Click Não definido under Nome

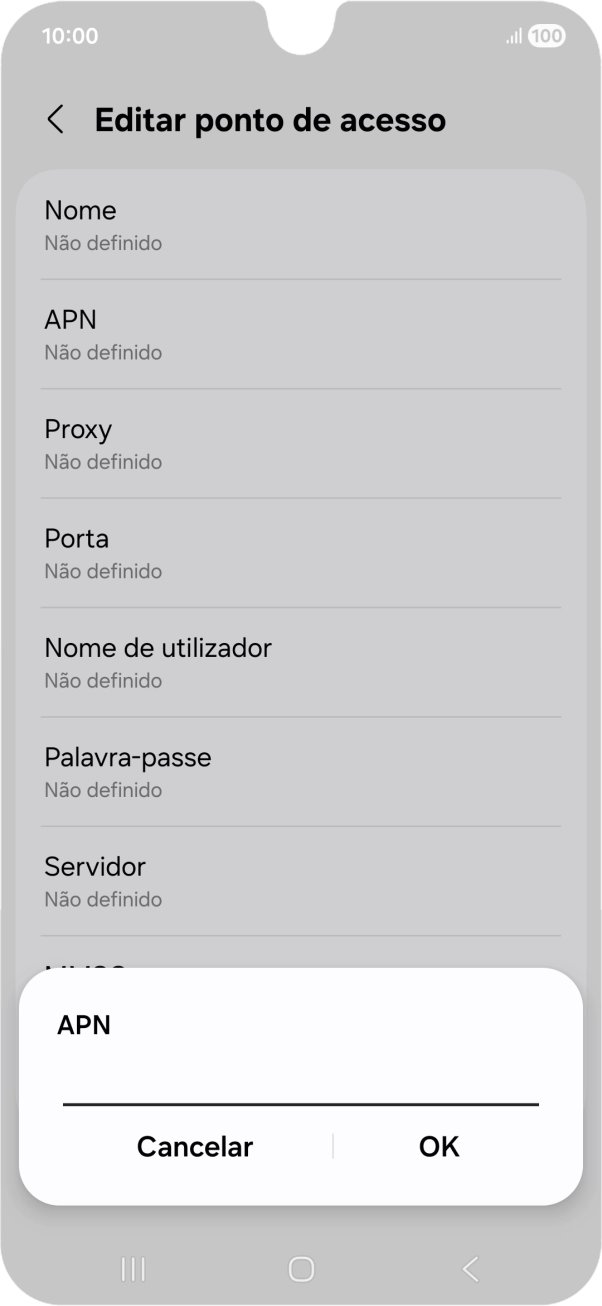click(x=102, y=243)
